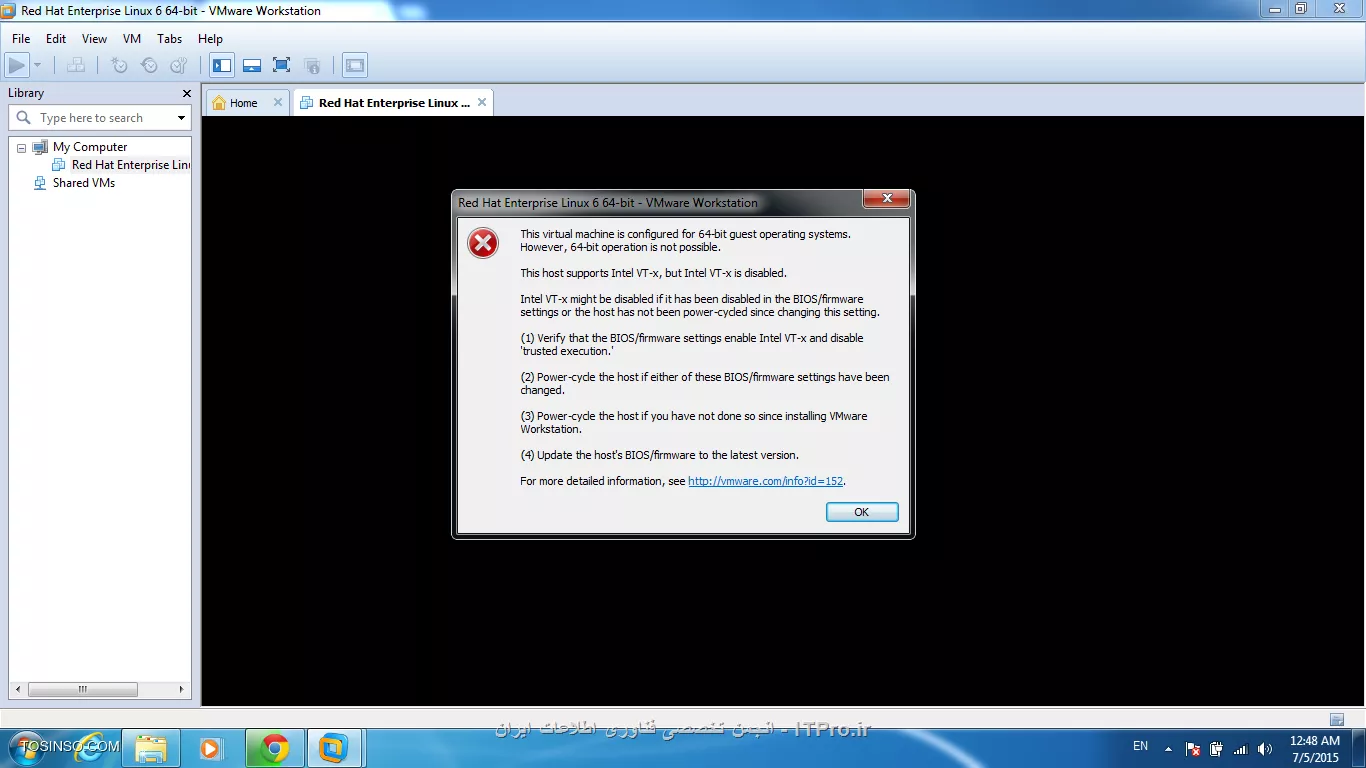Click the VM icon on the Red Hat tab
Image resolution: width=1366 pixels, height=768 pixels.
click(x=306, y=103)
